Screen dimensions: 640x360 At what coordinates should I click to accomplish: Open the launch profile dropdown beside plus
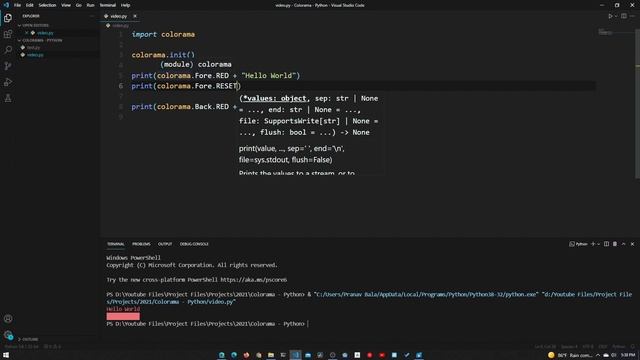[599, 244]
